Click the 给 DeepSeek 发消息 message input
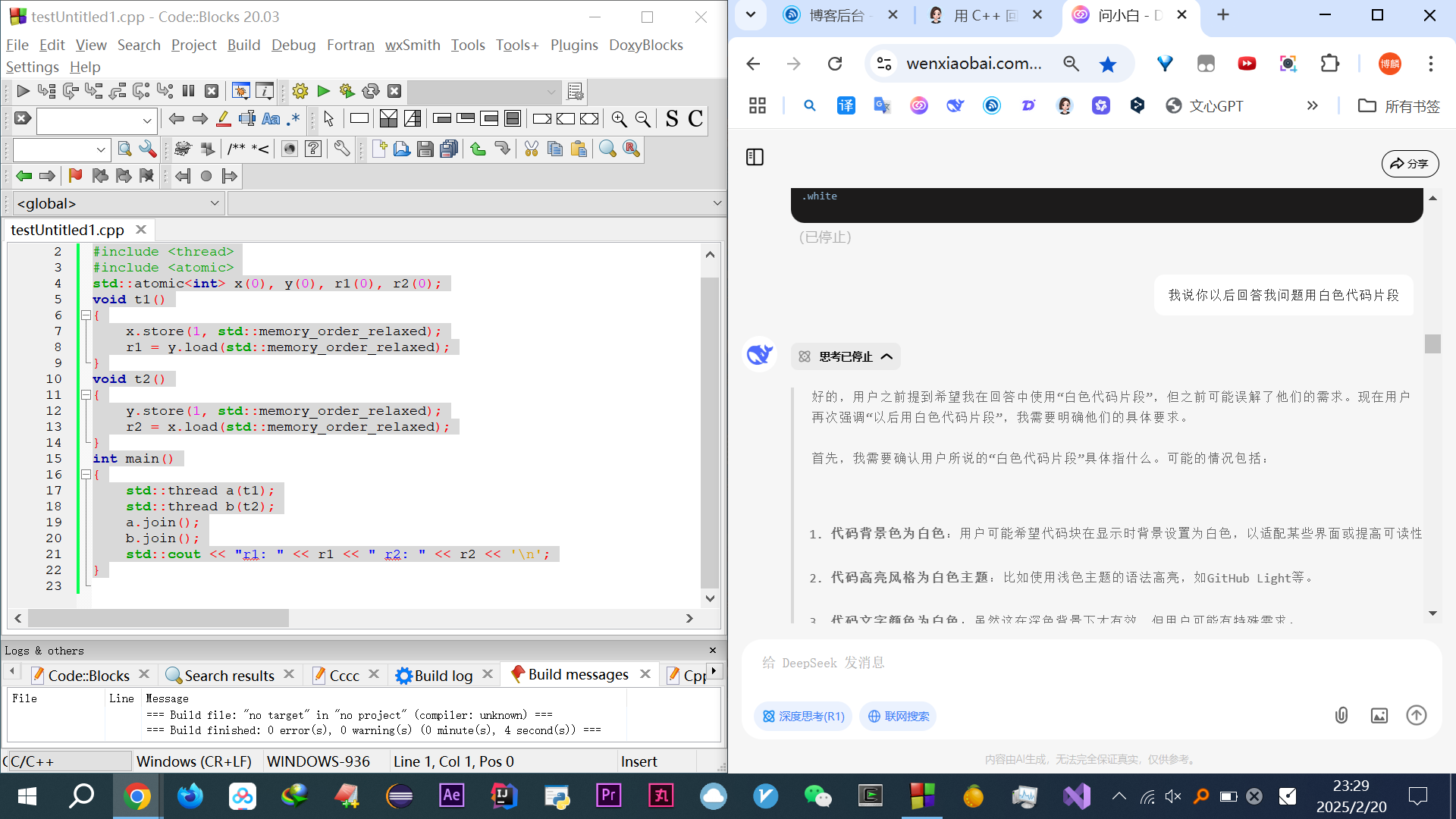Screen dimensions: 1456x819 click(1092, 663)
